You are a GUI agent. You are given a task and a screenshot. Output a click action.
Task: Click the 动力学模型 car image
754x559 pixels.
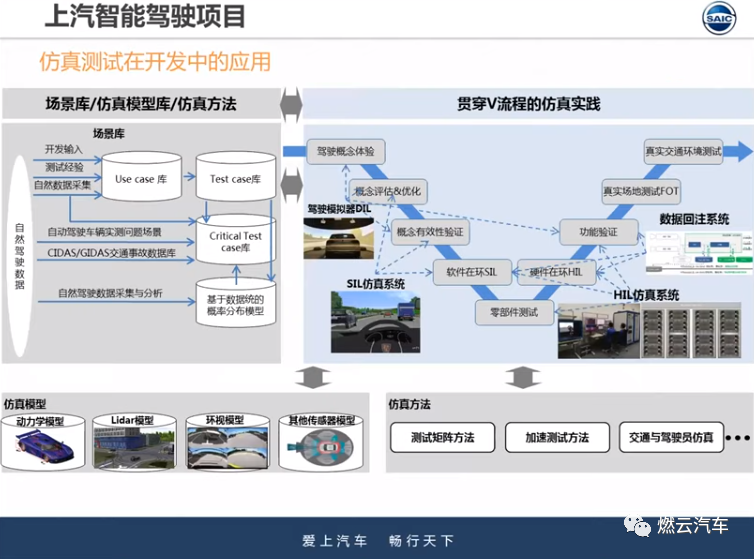point(43,447)
